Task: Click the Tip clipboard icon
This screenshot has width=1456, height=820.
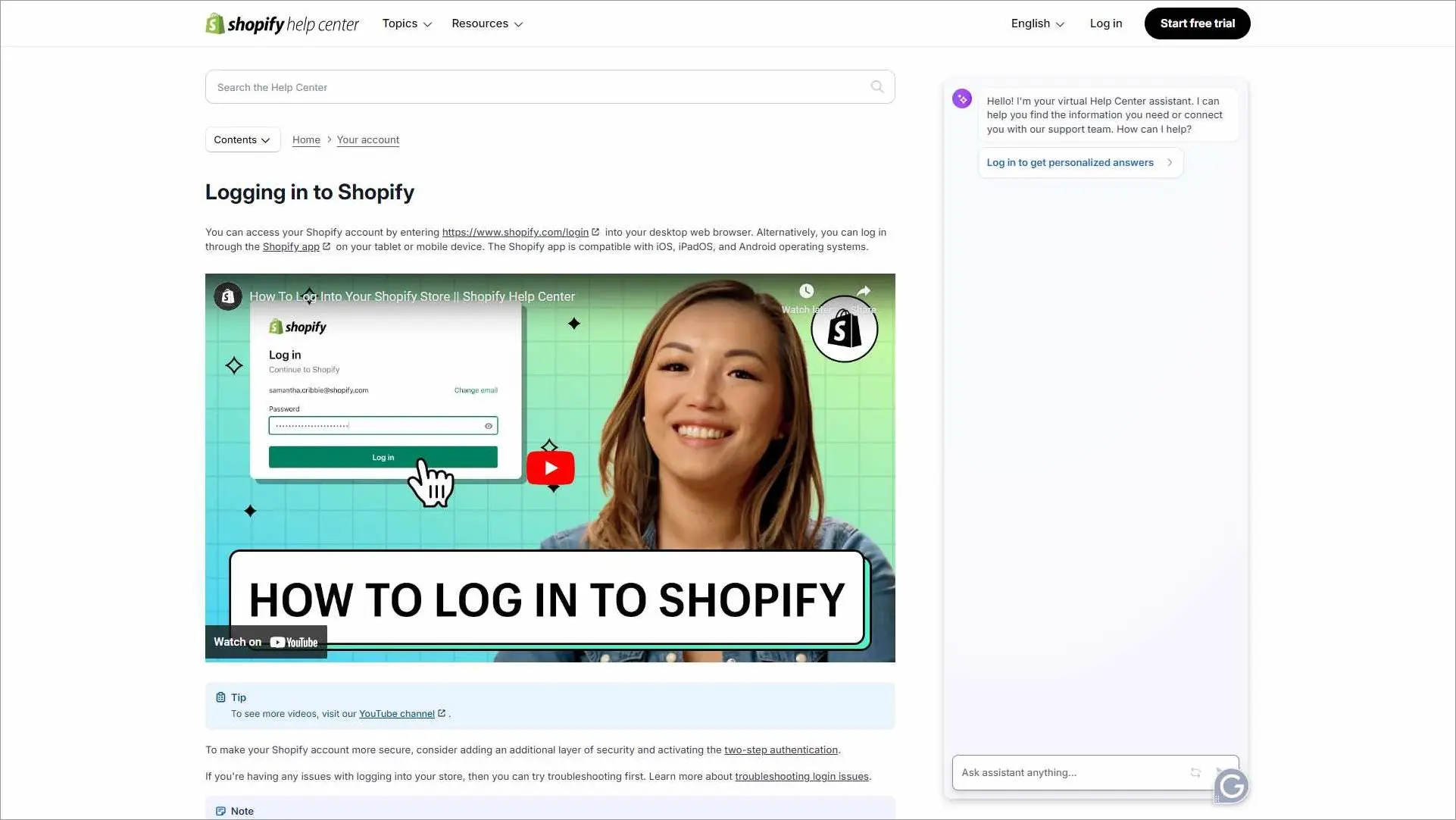Action: 220,697
